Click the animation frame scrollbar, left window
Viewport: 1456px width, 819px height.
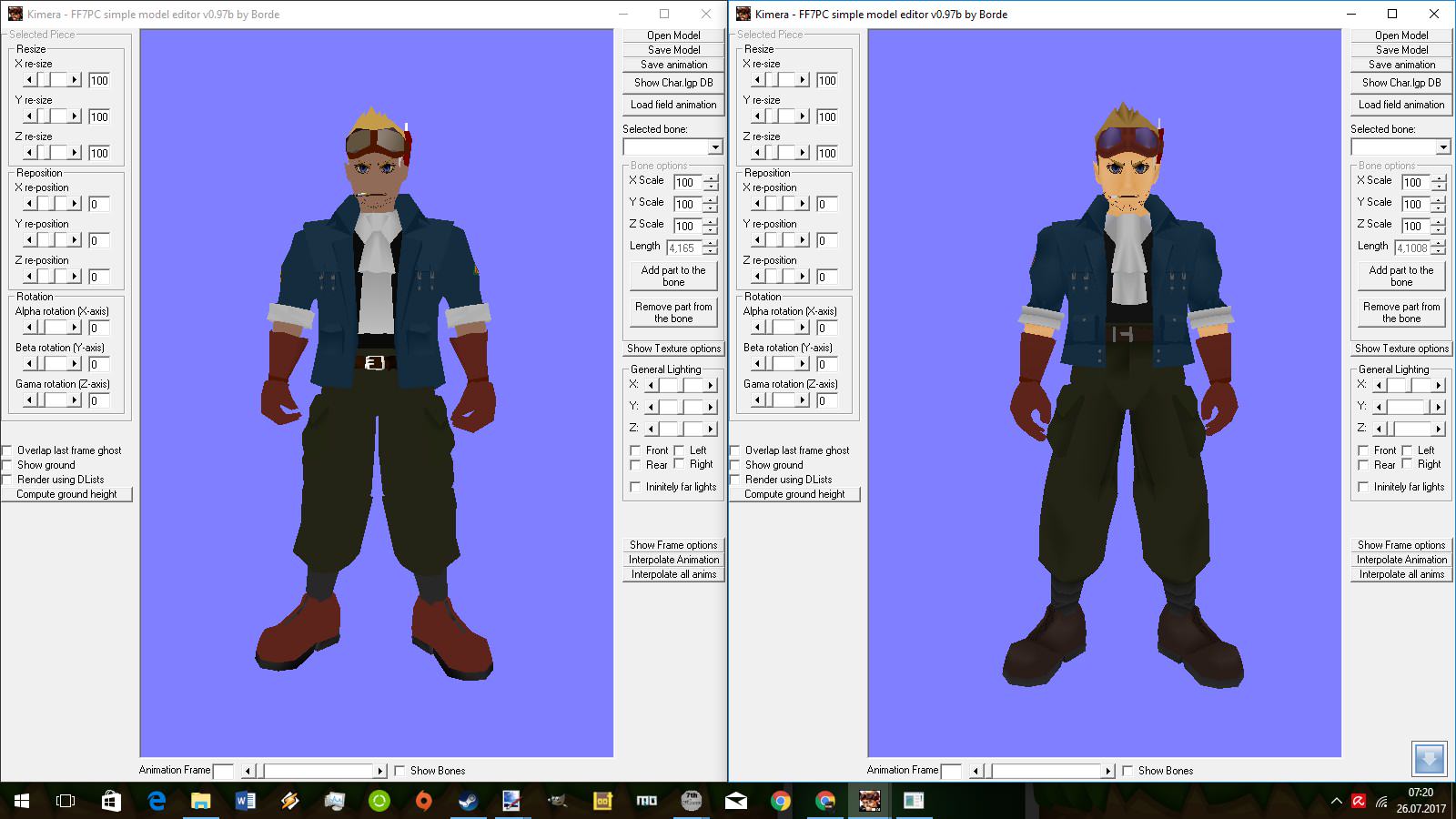coord(314,771)
